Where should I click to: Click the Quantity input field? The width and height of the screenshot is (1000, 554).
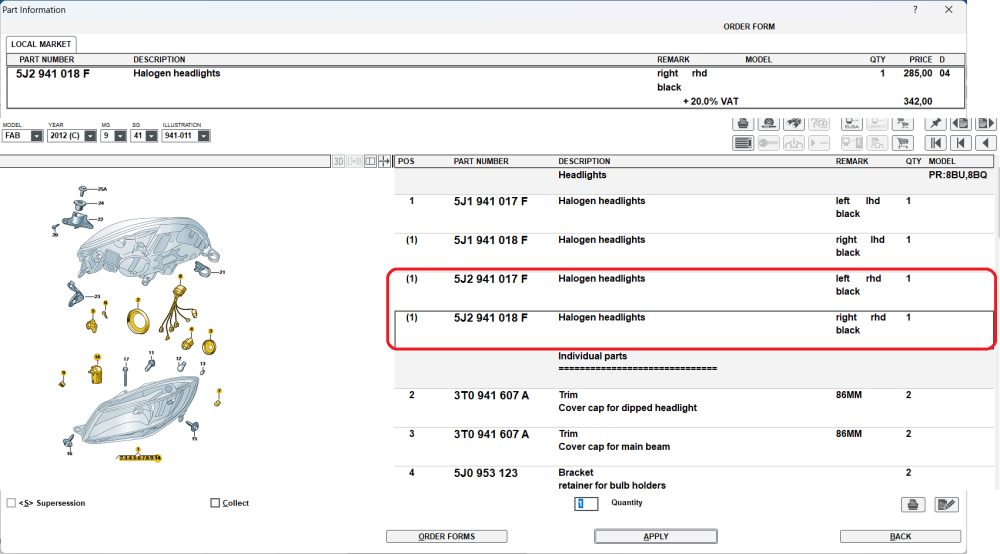586,504
